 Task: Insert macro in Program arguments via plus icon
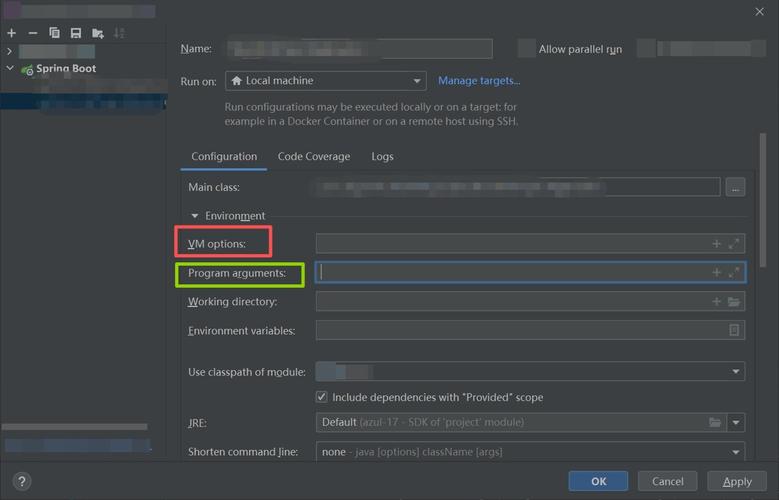coord(716,272)
